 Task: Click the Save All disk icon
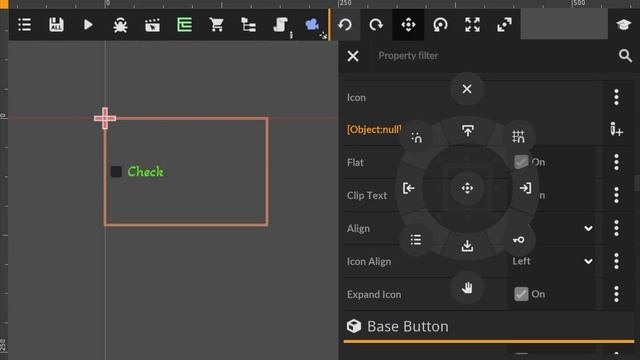pos(56,25)
